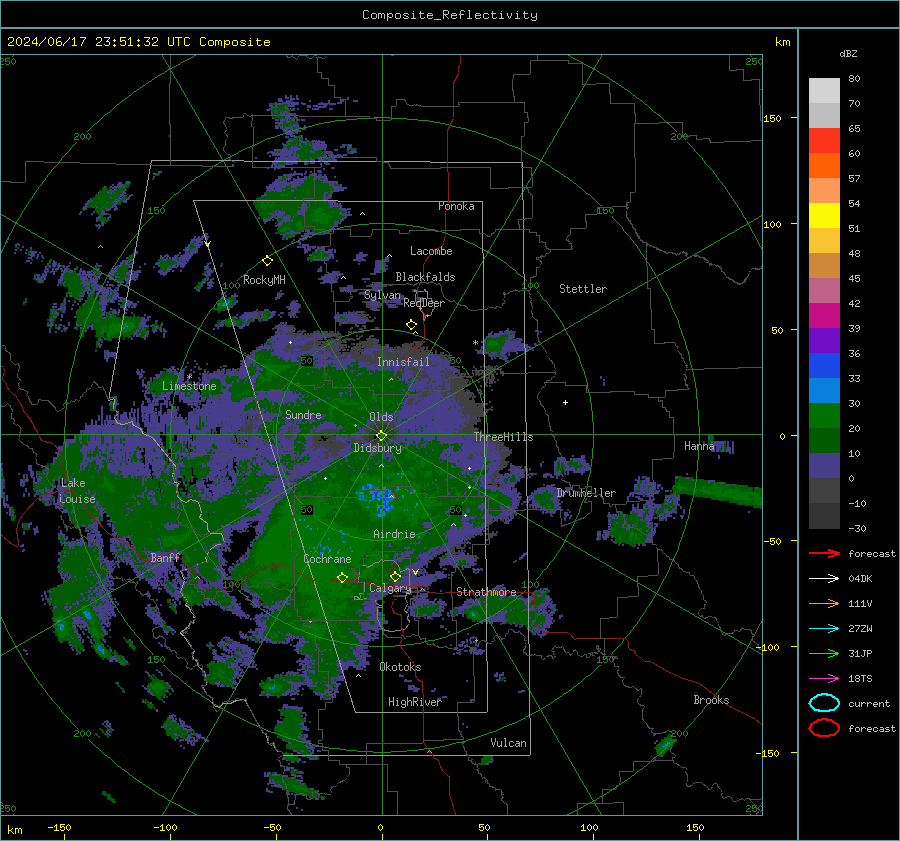
Task: Click the Strathmore city label
Action: click(x=486, y=592)
